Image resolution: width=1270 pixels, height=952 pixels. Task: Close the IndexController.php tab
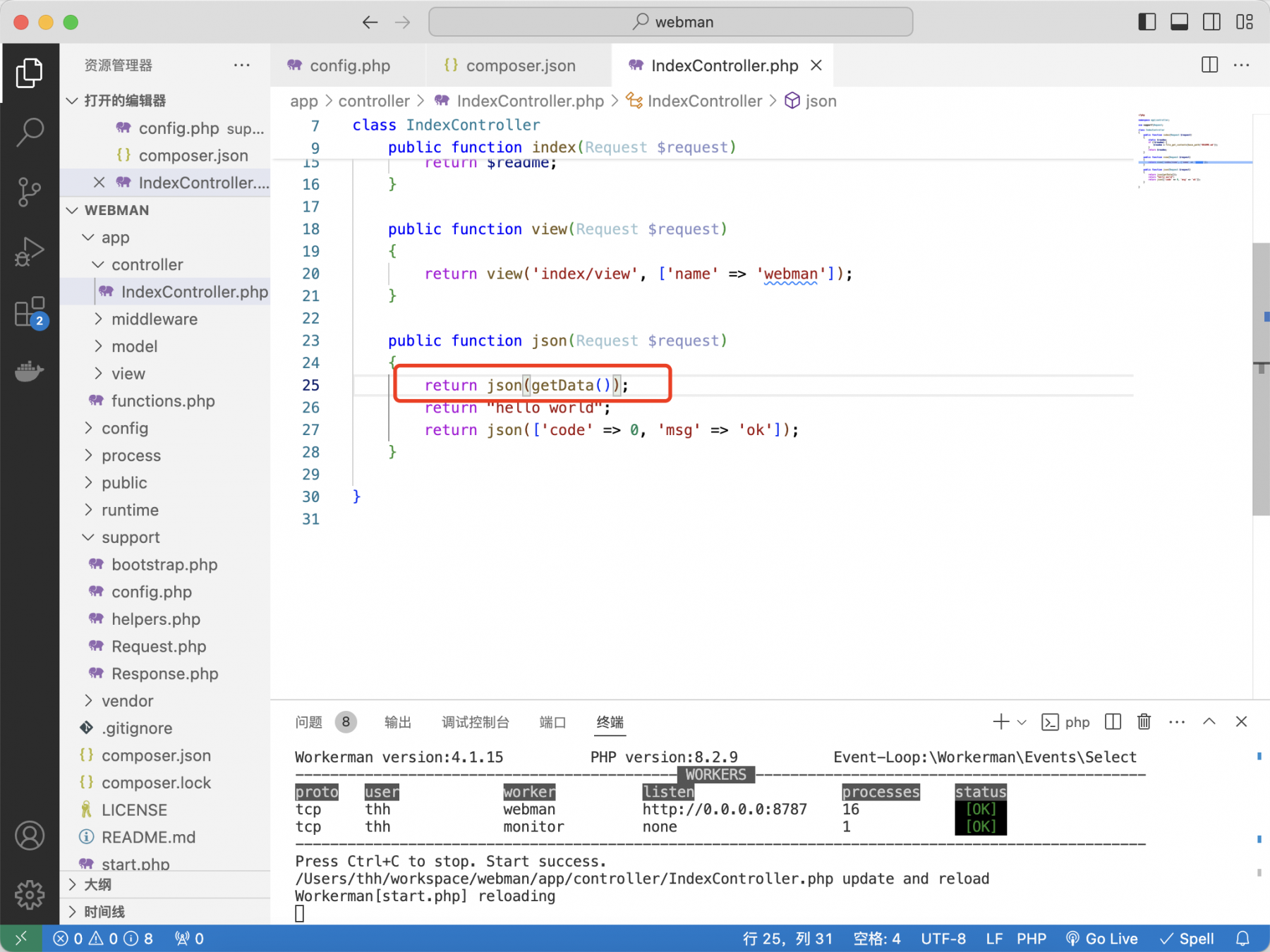tap(816, 65)
